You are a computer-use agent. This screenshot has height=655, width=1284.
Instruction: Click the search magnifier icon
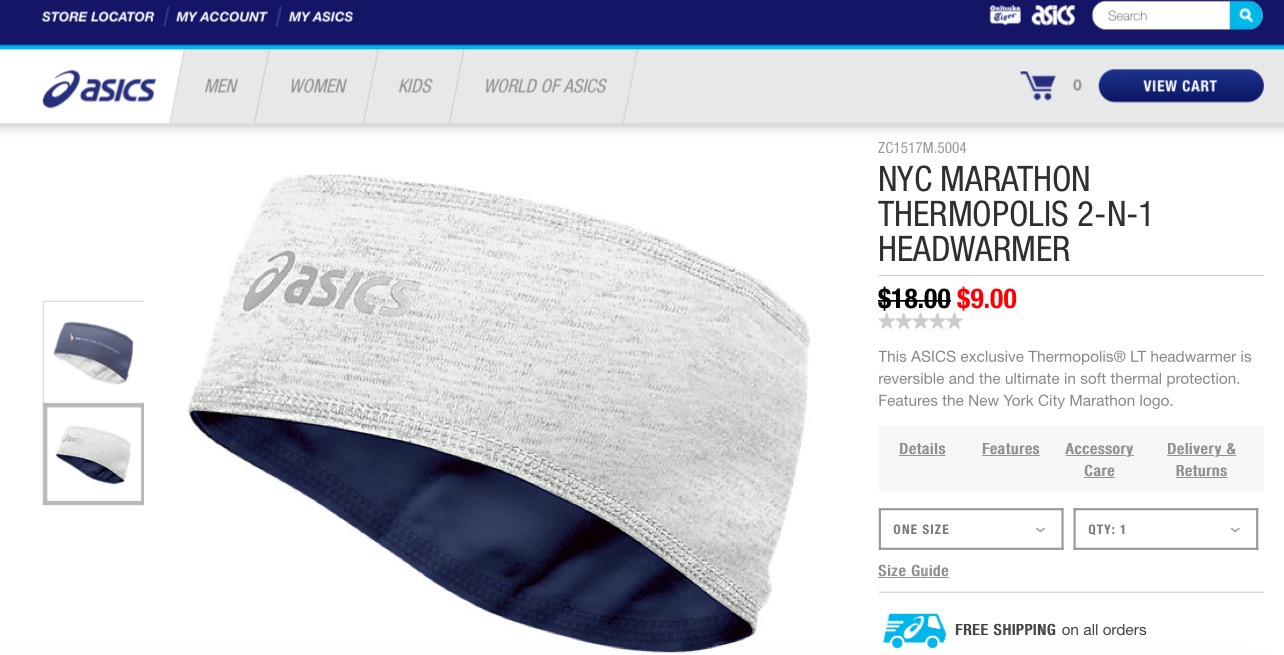click(x=1246, y=16)
